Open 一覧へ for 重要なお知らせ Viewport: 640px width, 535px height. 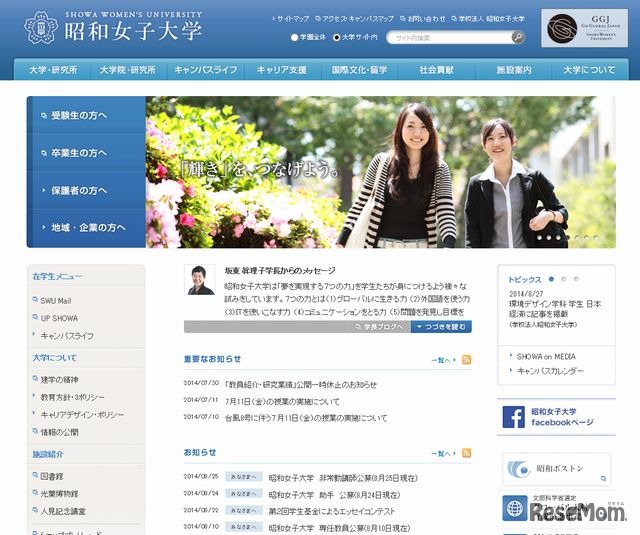tap(443, 360)
